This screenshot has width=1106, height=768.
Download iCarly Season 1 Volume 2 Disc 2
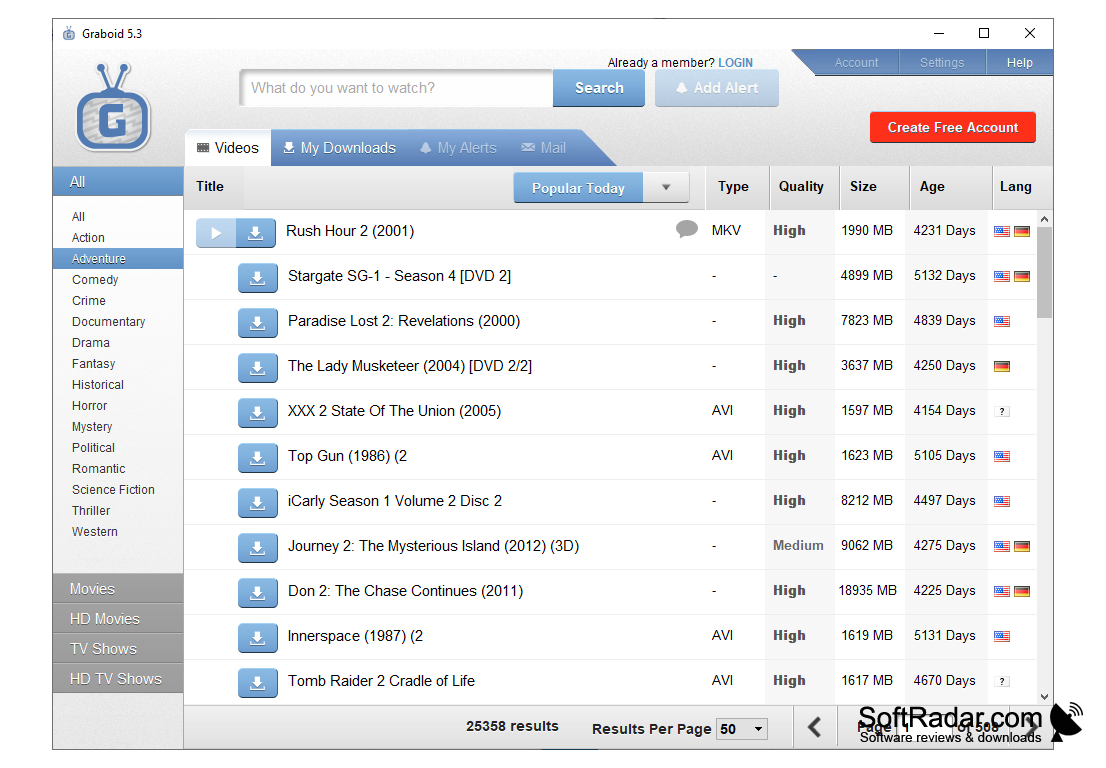pyautogui.click(x=258, y=502)
